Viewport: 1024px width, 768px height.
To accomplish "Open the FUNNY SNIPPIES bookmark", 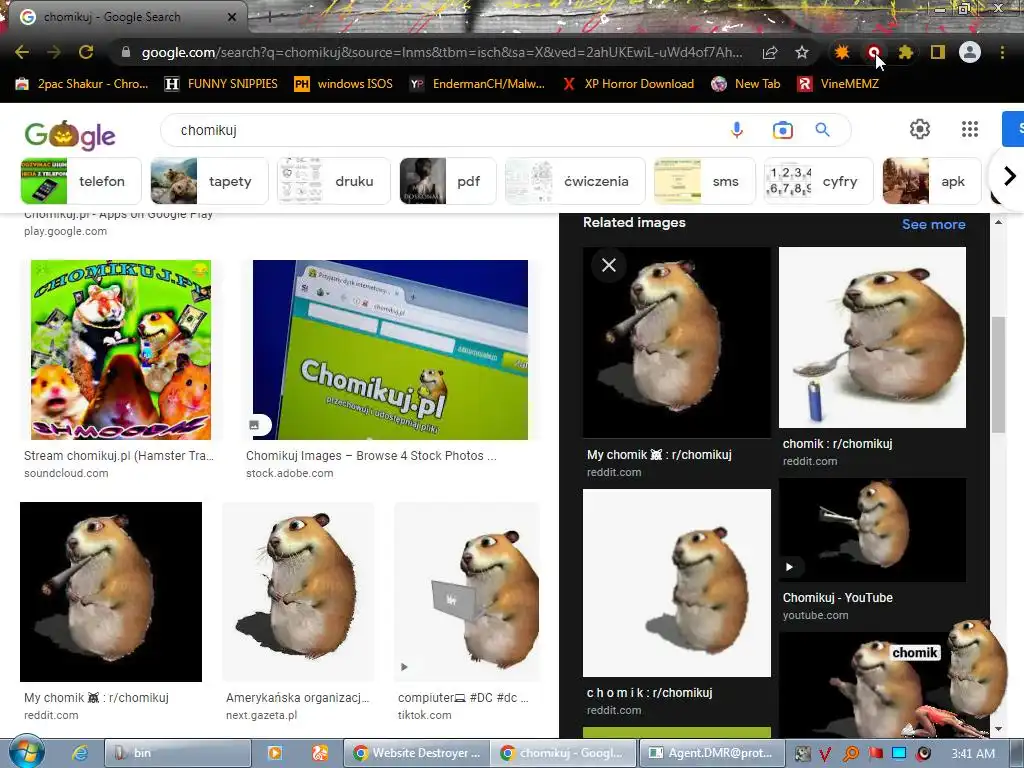I will click(x=221, y=84).
